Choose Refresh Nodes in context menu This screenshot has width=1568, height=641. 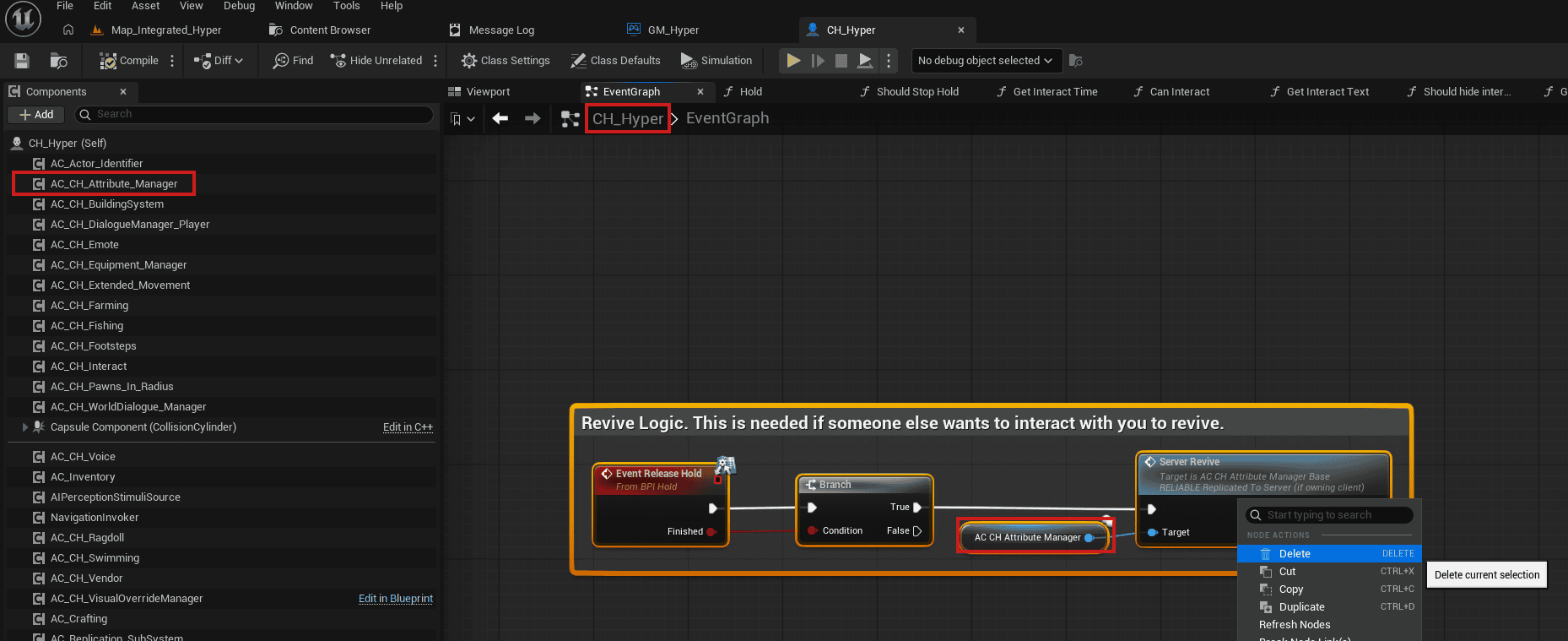pos(1329,625)
